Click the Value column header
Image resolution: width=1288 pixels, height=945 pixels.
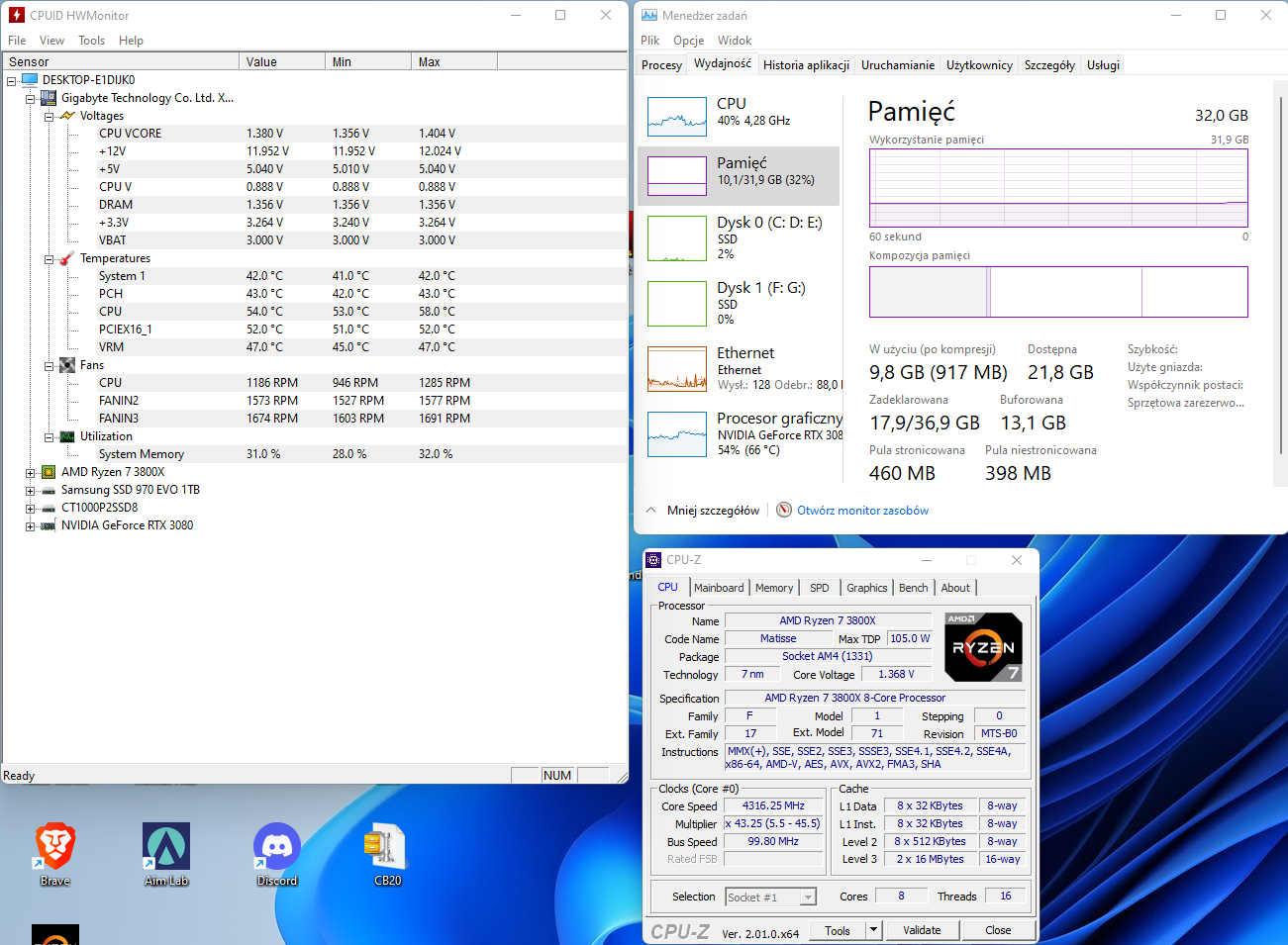[x=282, y=61]
